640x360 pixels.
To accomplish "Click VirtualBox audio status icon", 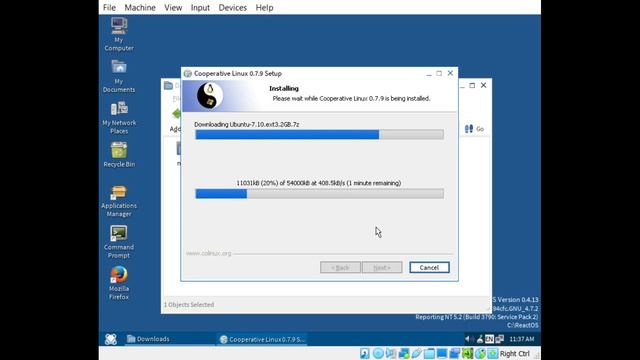I will [x=391, y=353].
